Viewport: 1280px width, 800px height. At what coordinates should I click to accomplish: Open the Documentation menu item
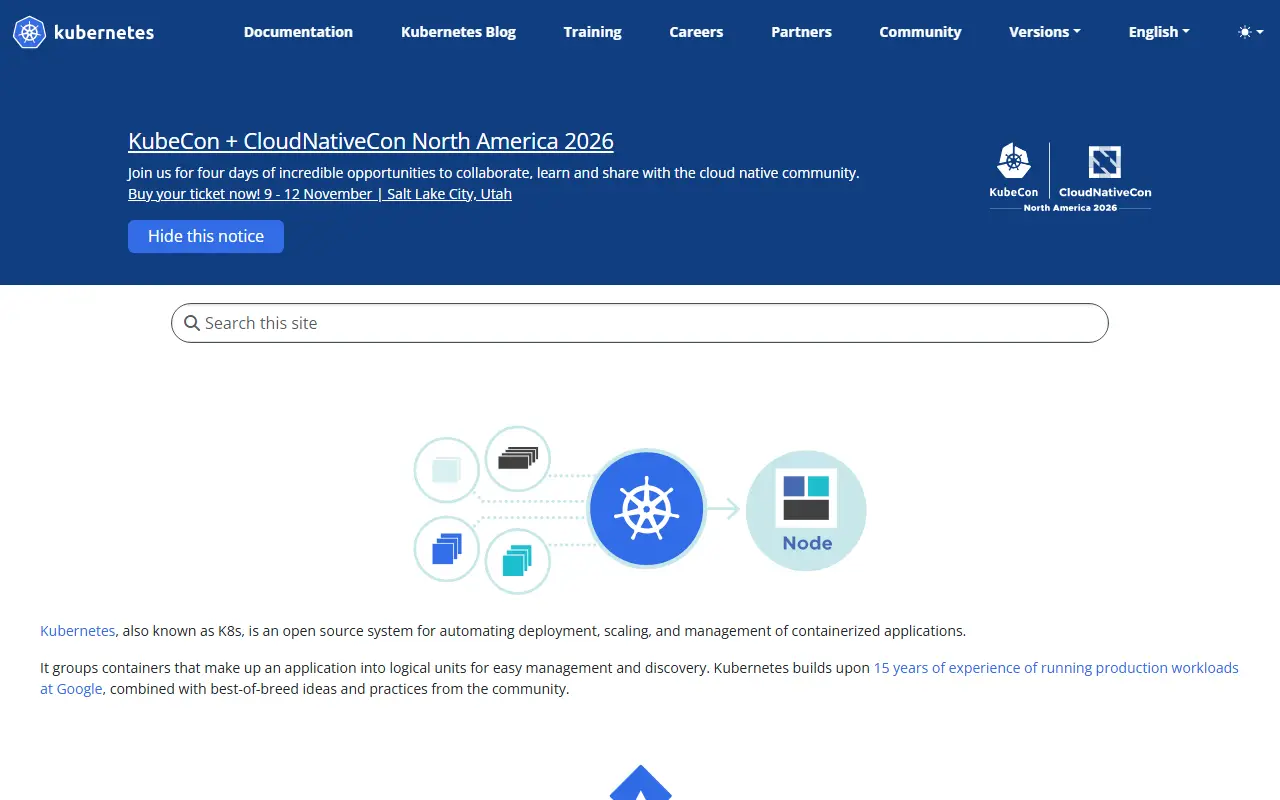[x=298, y=32]
